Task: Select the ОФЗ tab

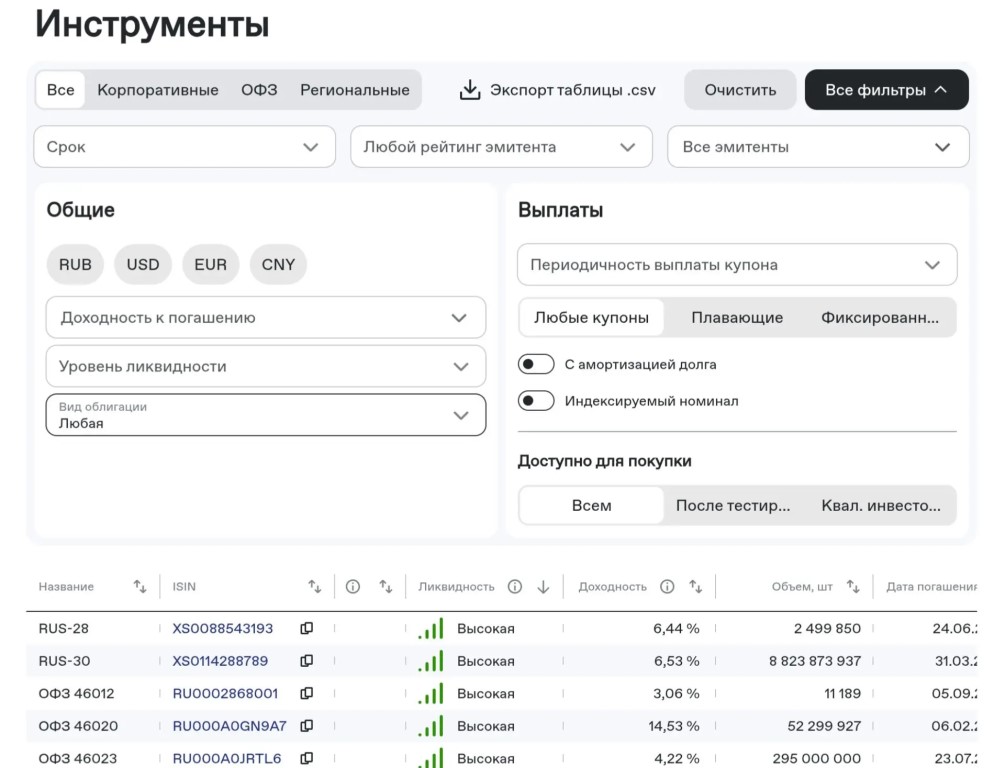Action: pos(259,90)
